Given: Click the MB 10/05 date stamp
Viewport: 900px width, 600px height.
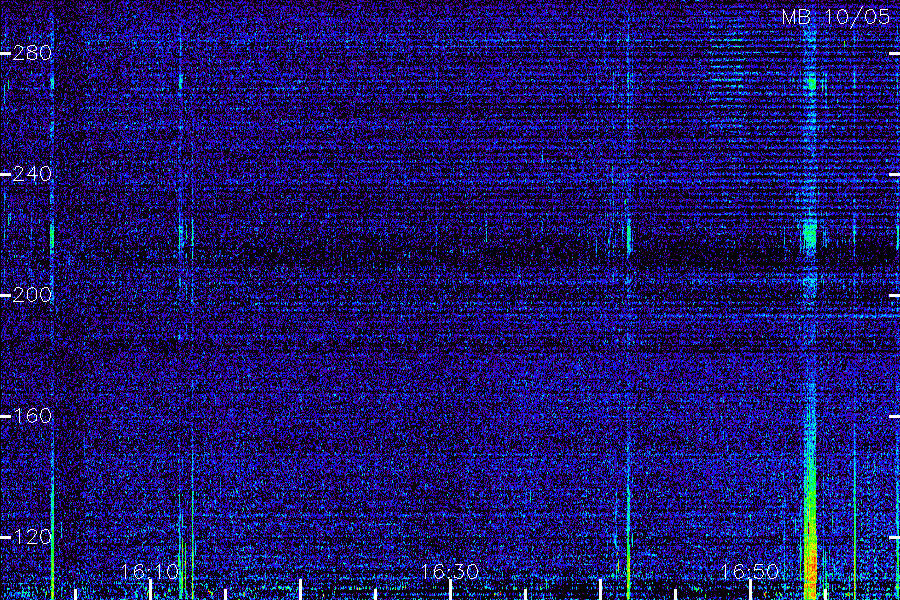Looking at the screenshot, I should (836, 17).
